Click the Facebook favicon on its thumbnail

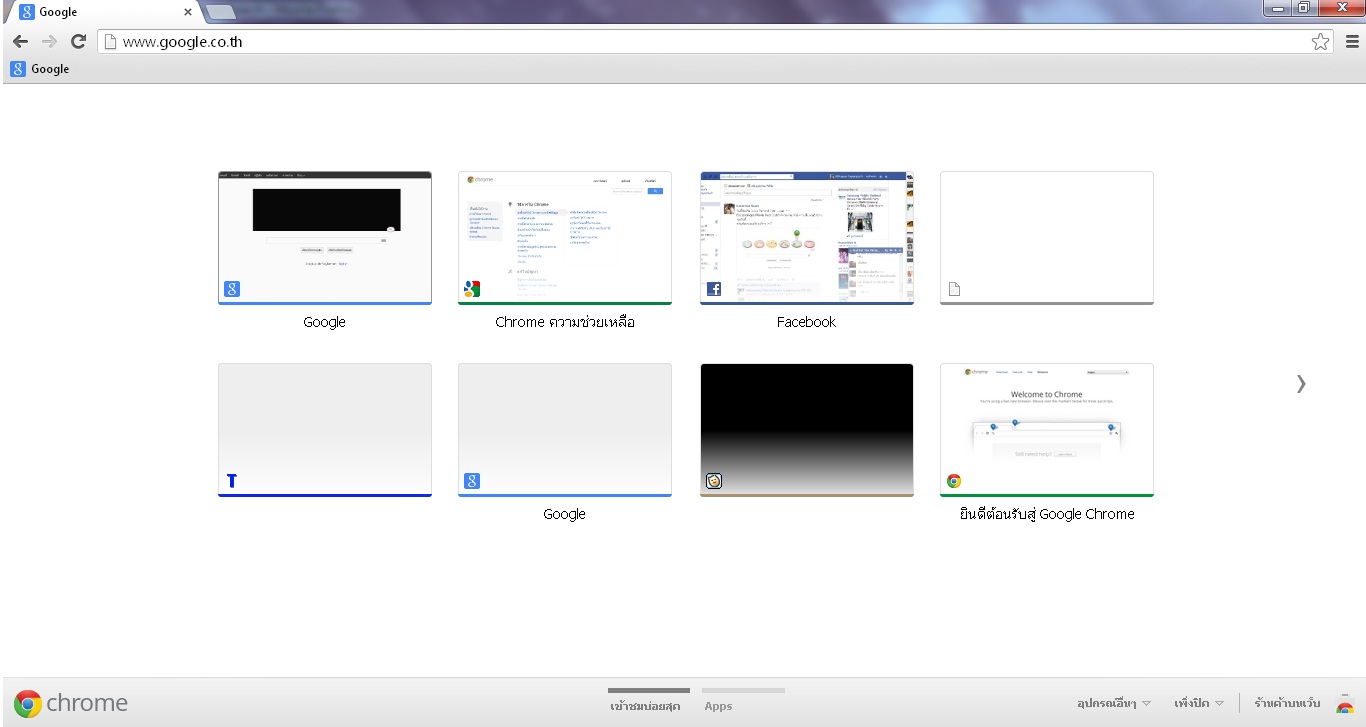[x=714, y=289]
